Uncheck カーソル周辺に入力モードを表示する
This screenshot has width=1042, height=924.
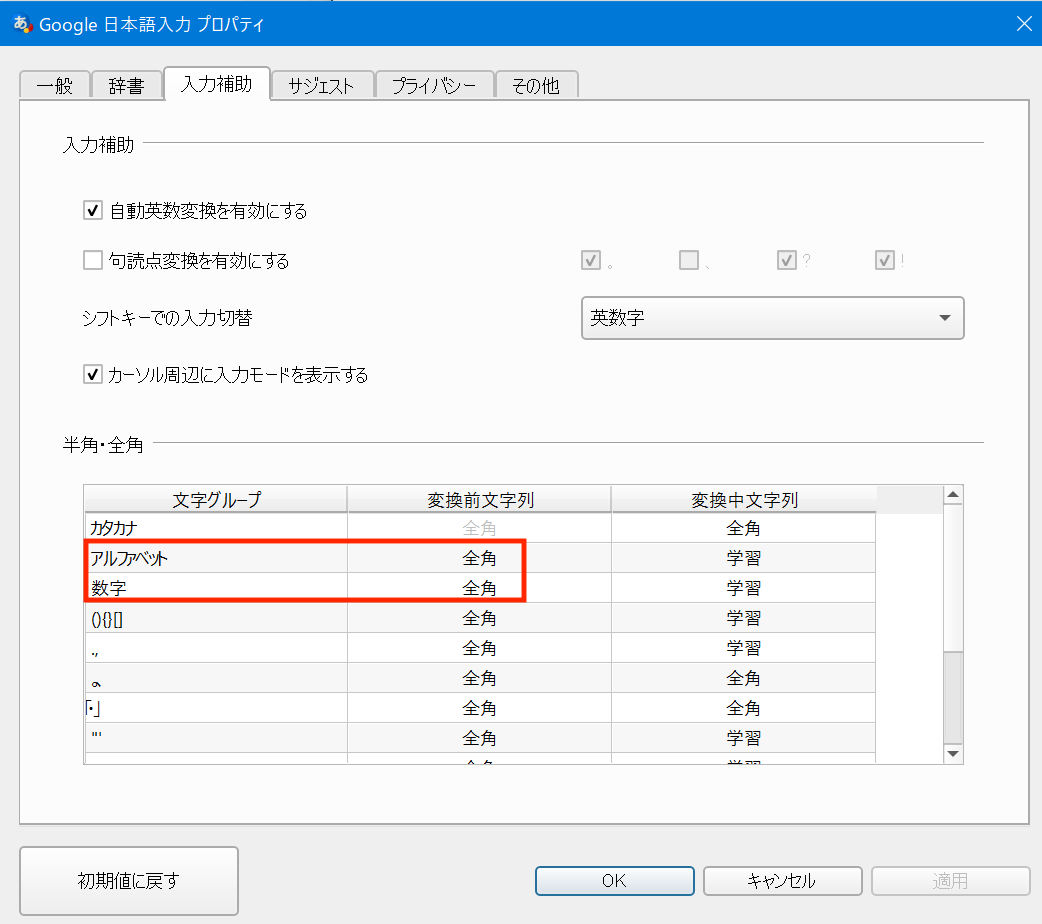(x=93, y=375)
